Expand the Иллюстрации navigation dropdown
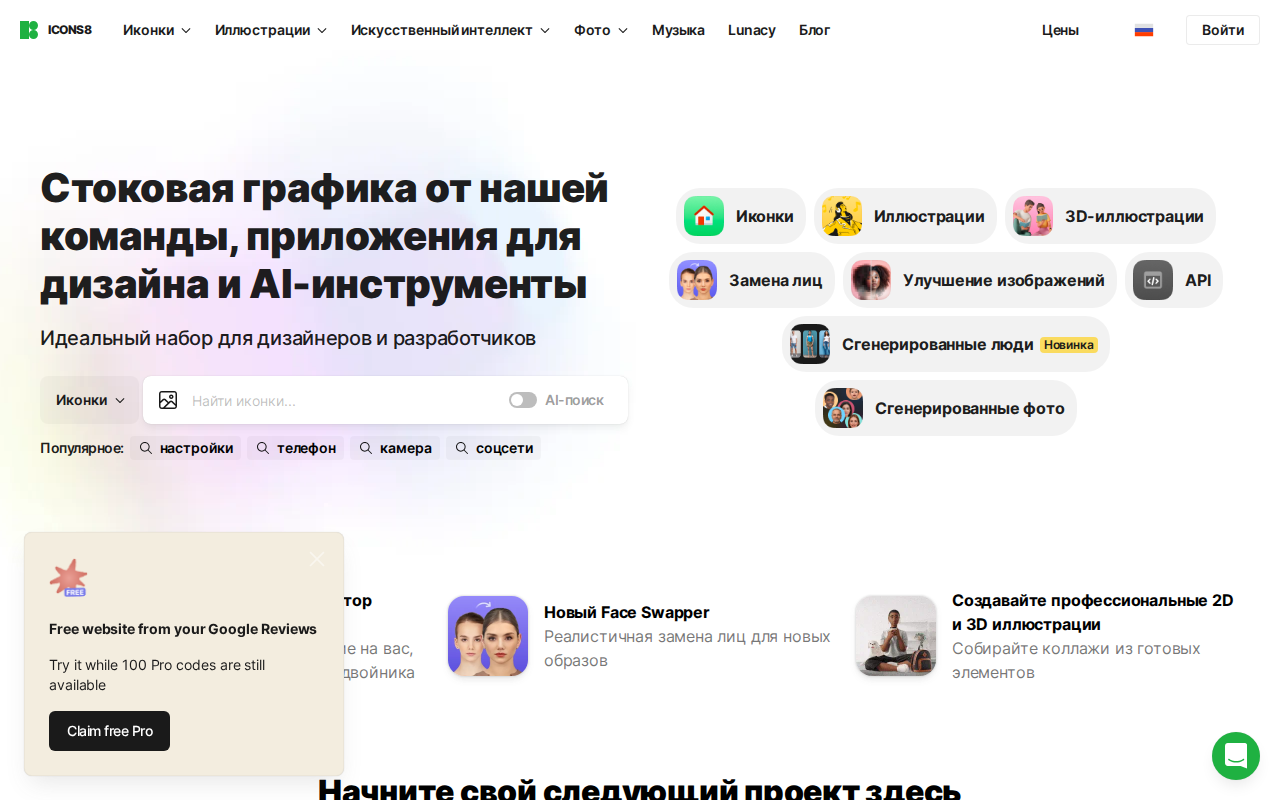1280x800 pixels. pyautogui.click(x=271, y=30)
